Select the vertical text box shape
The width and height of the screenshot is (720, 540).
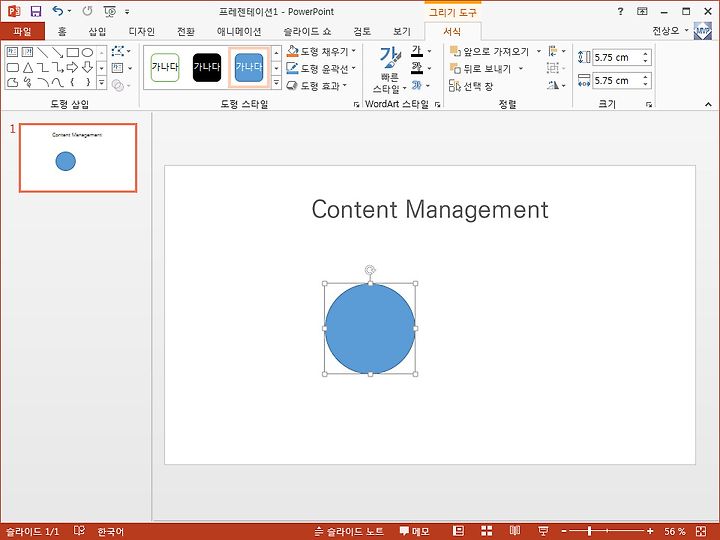(28, 52)
